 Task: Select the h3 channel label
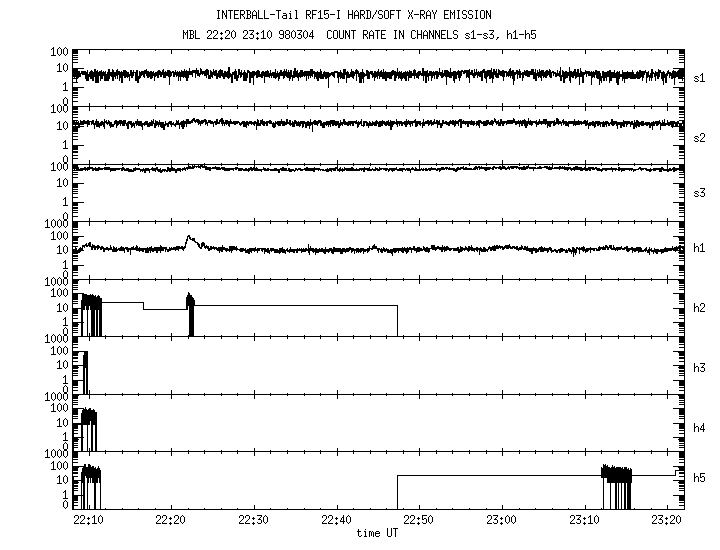click(700, 368)
